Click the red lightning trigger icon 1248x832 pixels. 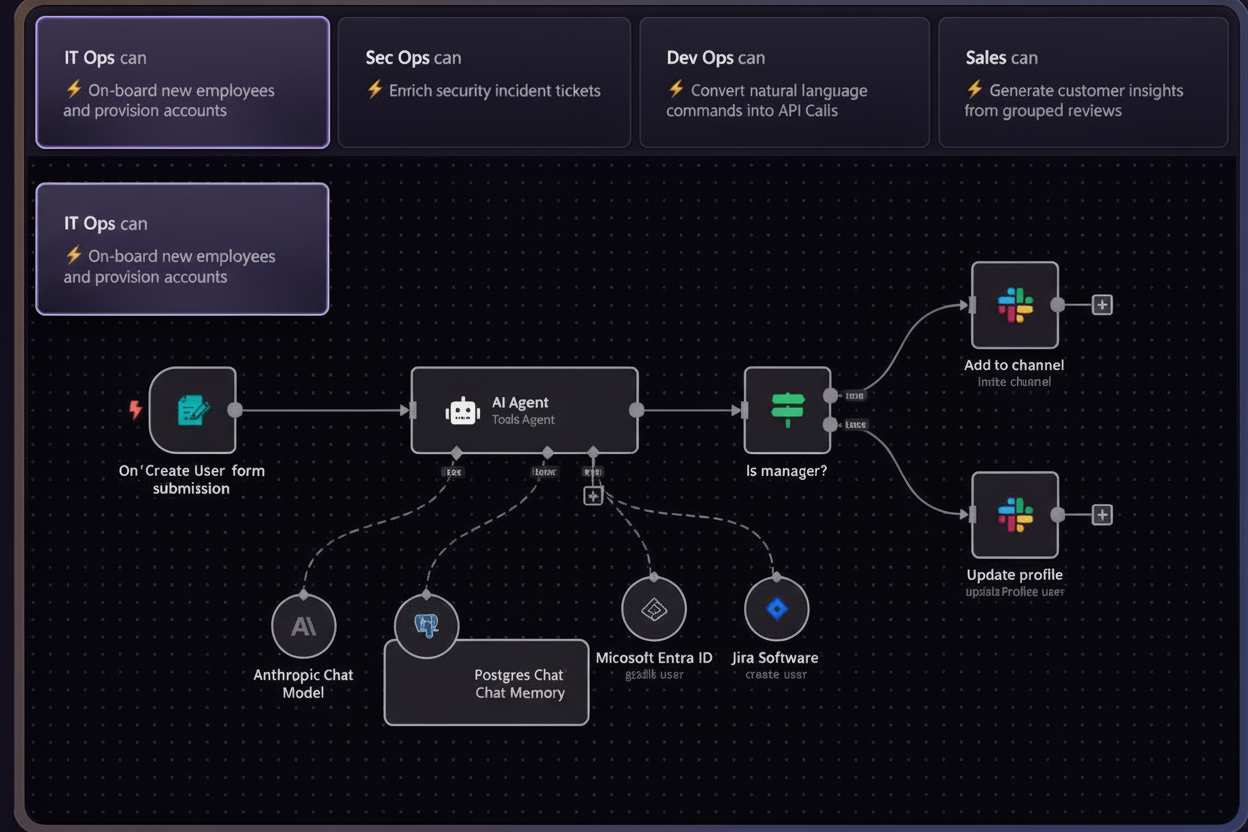[x=136, y=410]
